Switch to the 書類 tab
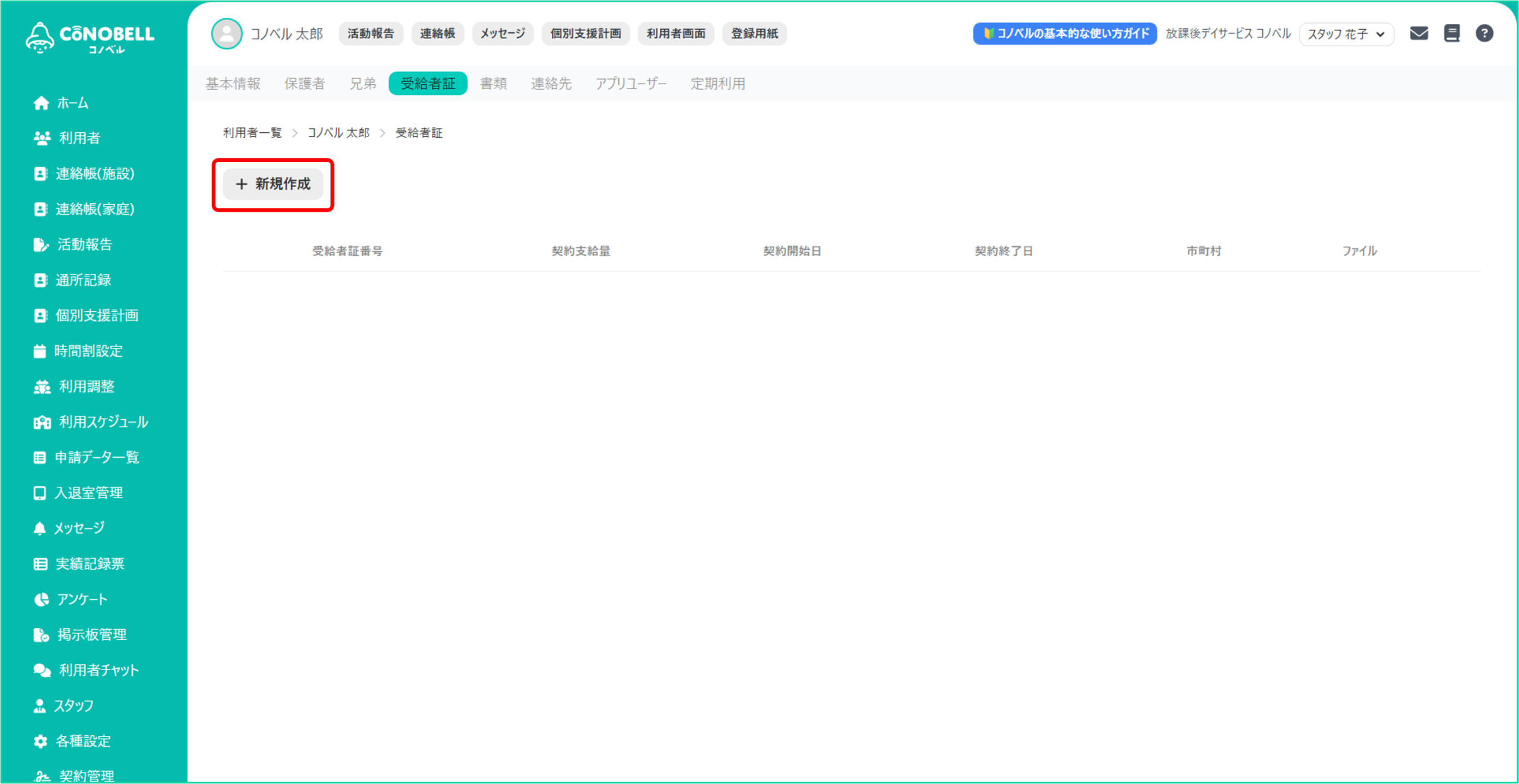 click(x=493, y=84)
